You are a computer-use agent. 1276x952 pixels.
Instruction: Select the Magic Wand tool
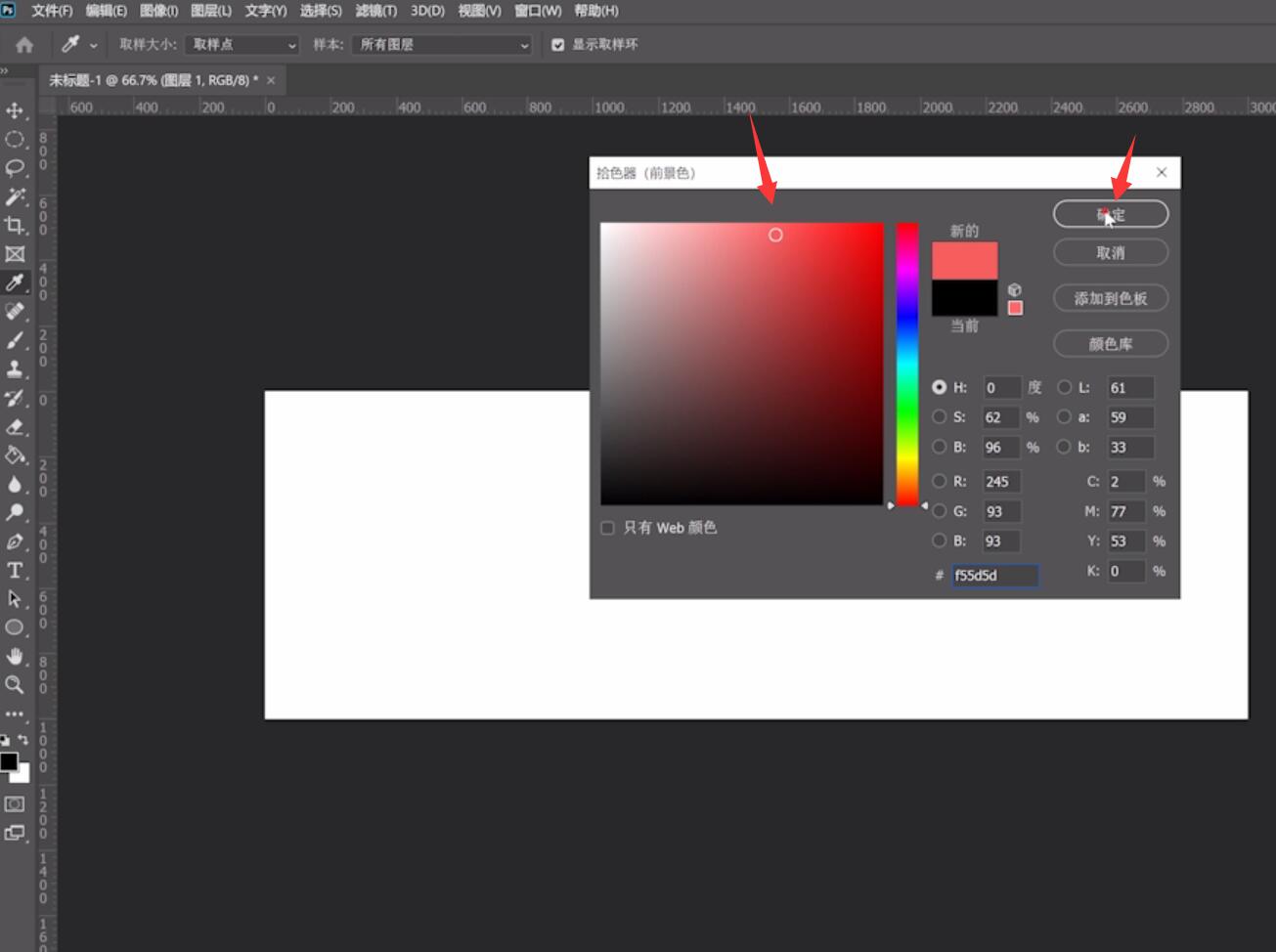[15, 196]
